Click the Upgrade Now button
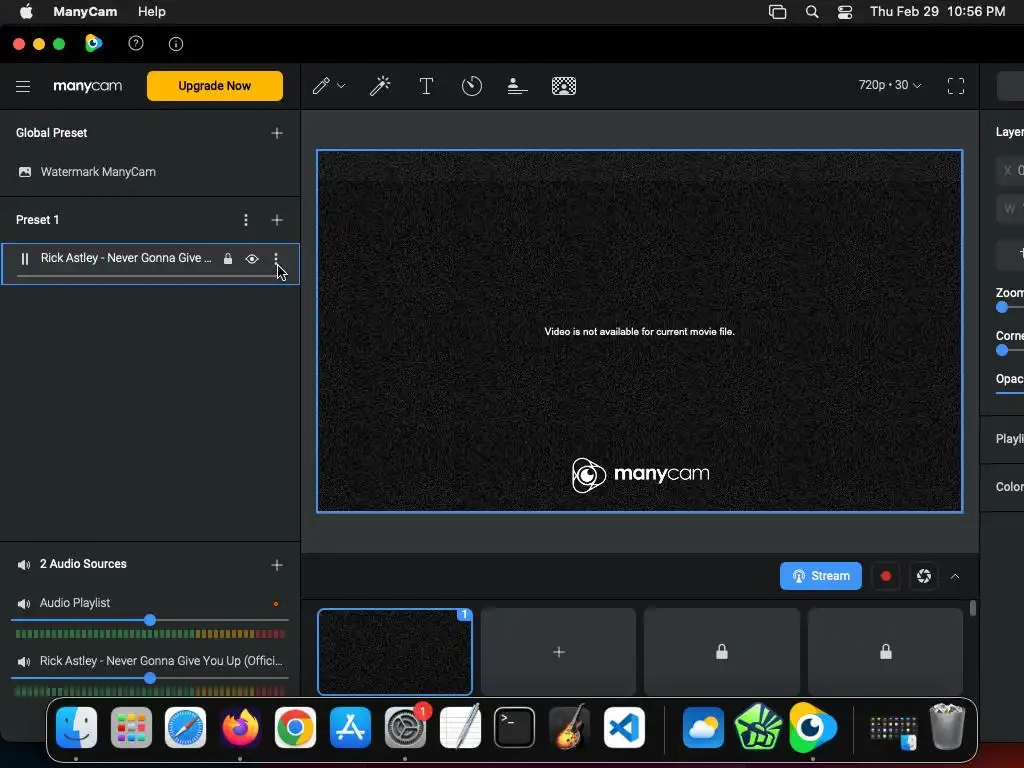 point(215,86)
